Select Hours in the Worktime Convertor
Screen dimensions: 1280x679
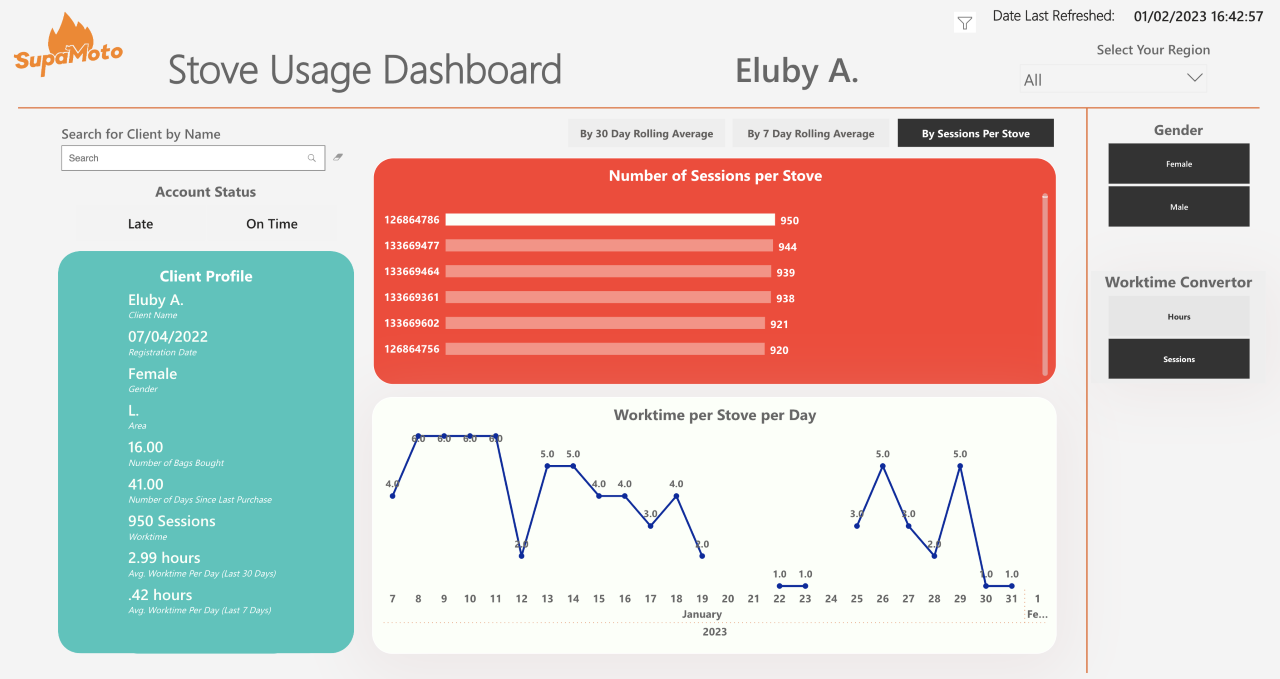tap(1178, 316)
